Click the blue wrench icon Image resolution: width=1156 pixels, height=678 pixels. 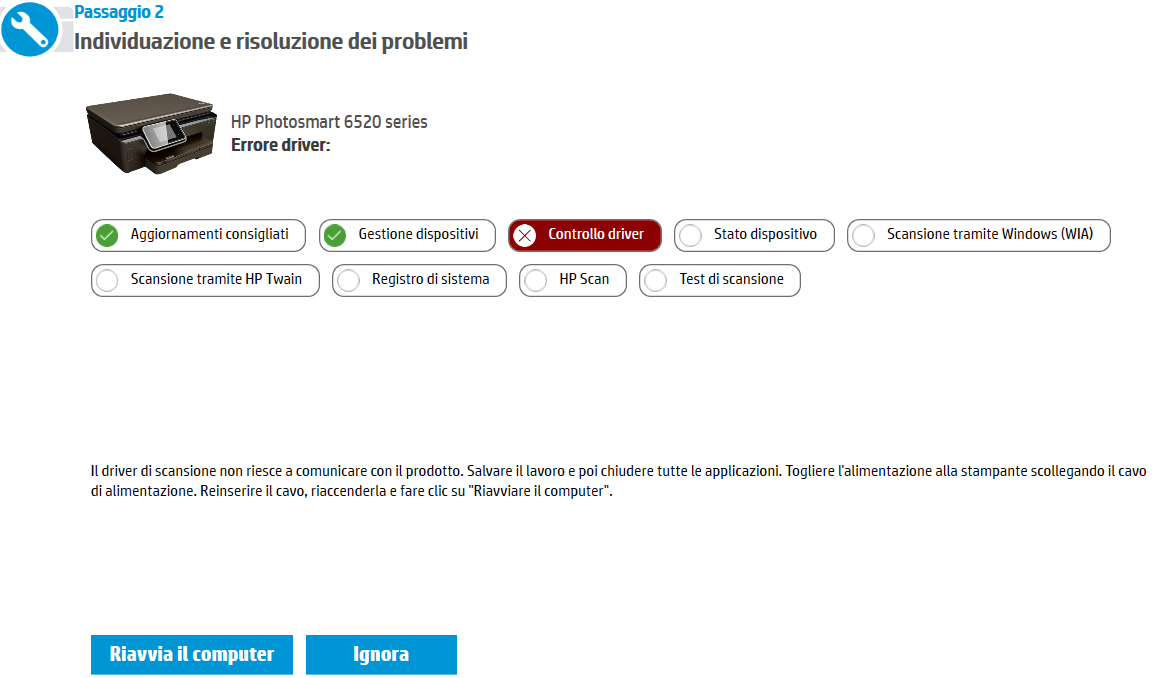pos(29,29)
